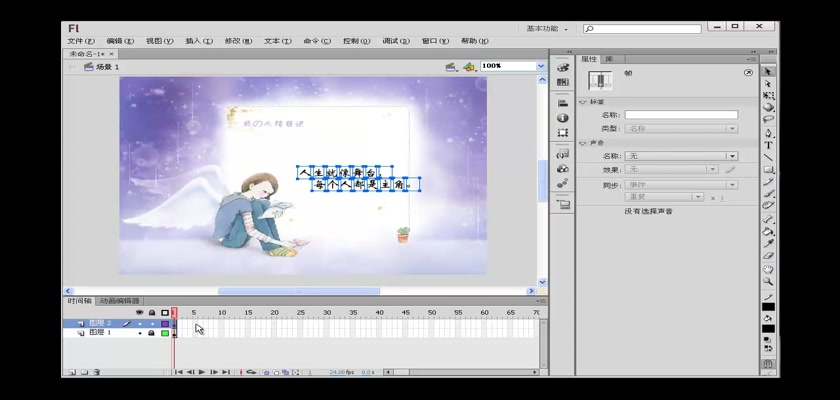Select the Free Transform tool
The height and width of the screenshot is (400, 840).
[768, 95]
